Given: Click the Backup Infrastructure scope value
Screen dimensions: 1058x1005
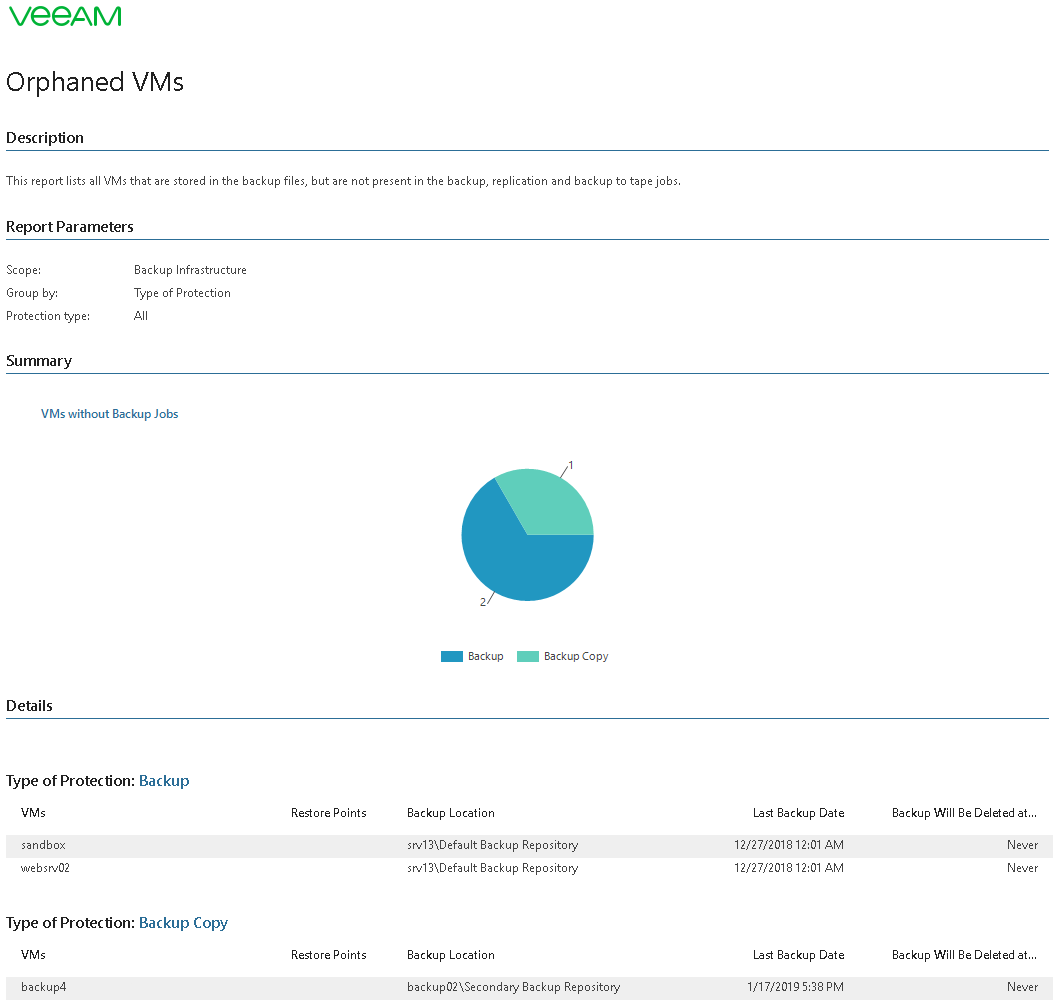Looking at the screenshot, I should tap(190, 270).
